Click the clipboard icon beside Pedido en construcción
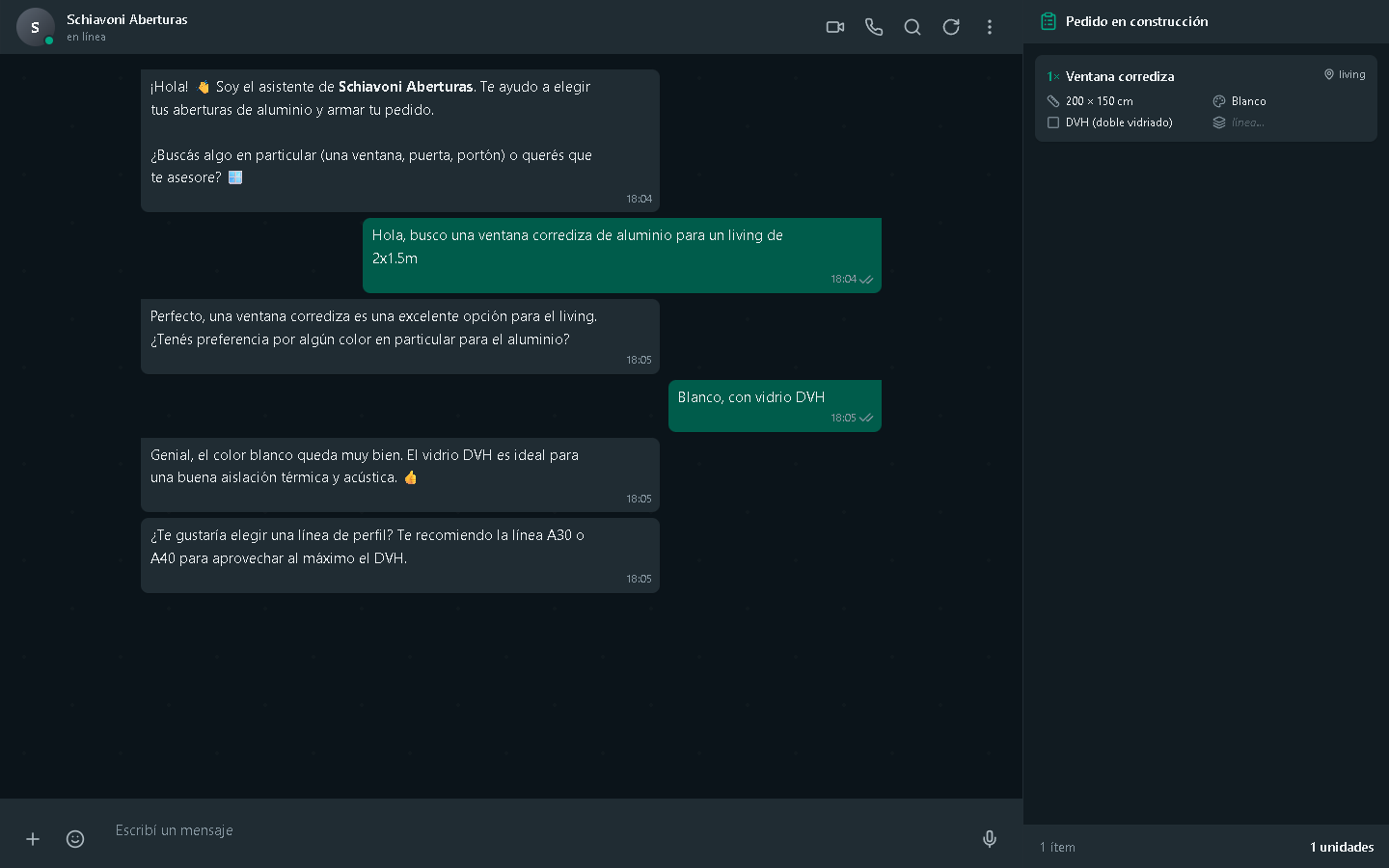 tap(1049, 21)
